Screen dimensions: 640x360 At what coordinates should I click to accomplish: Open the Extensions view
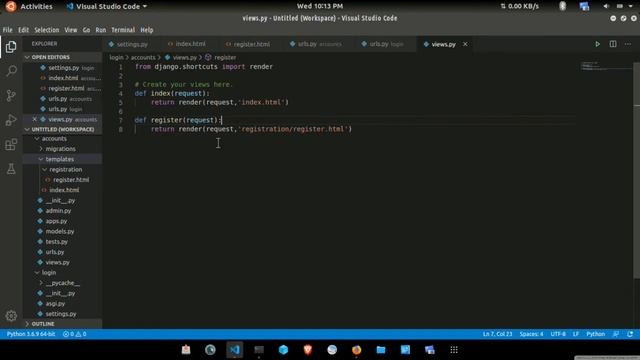[x=11, y=144]
